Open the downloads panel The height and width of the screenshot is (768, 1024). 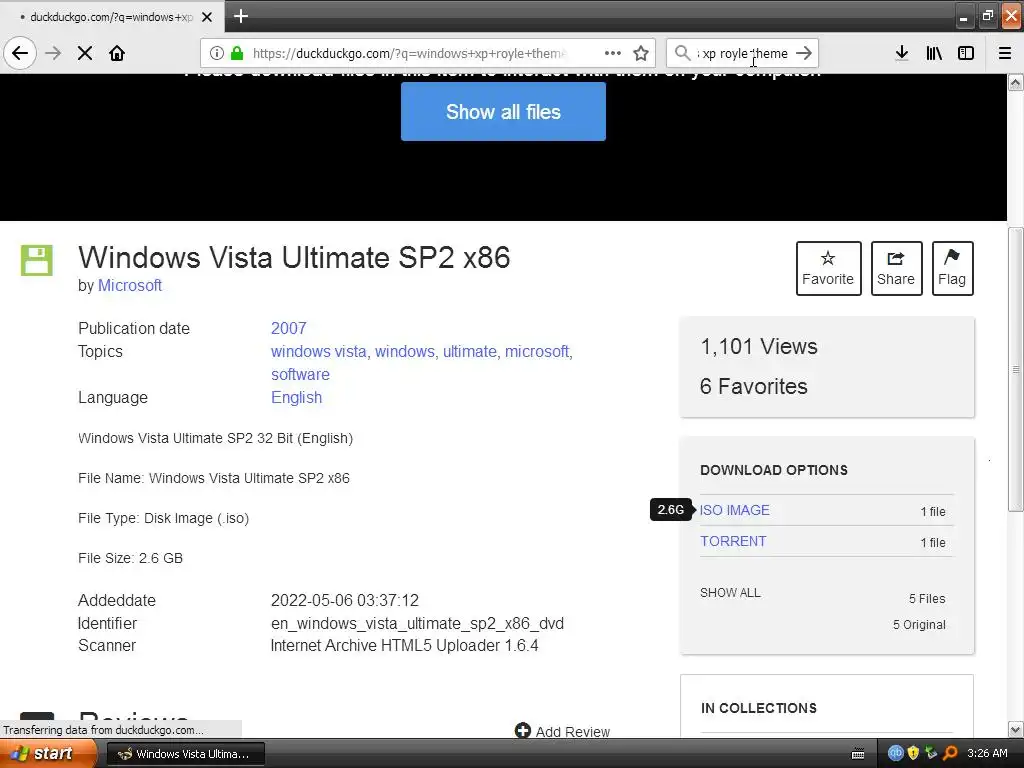coord(902,53)
